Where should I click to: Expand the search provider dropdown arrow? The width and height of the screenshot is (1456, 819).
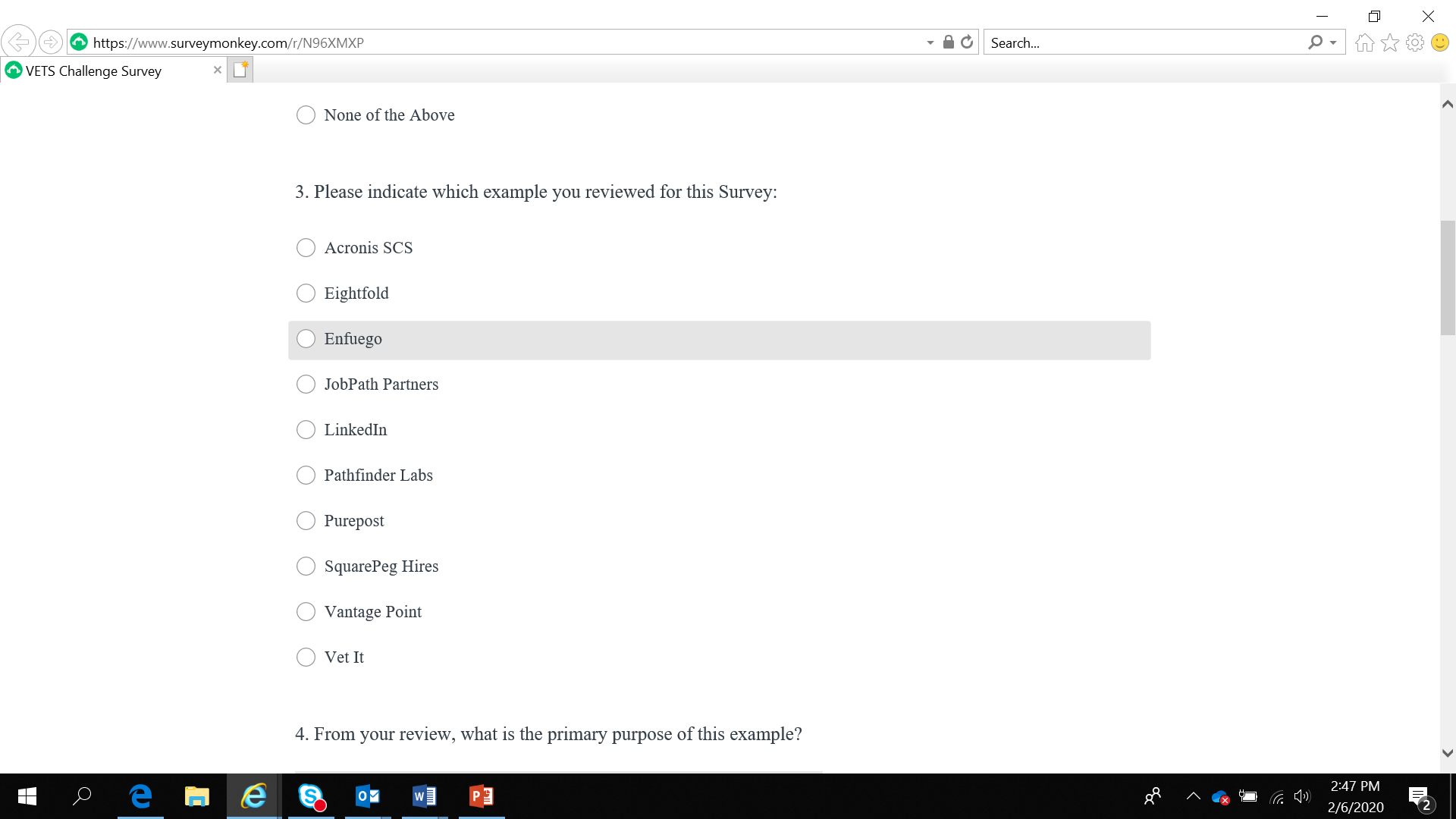click(x=1333, y=43)
